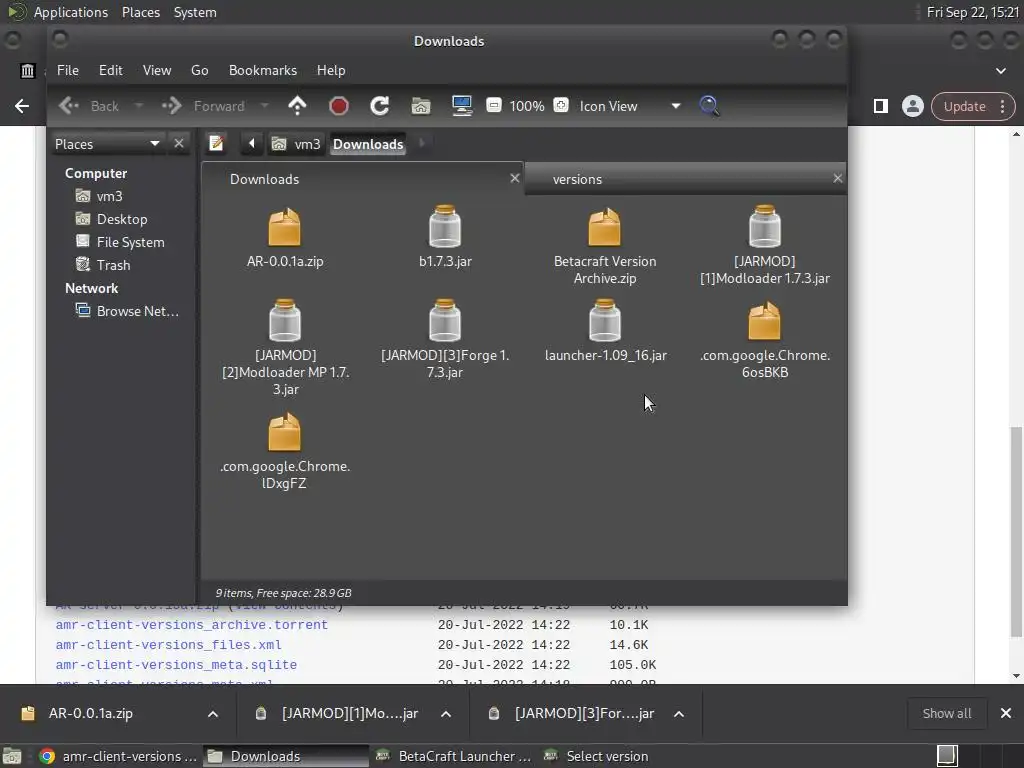The image size is (1024, 768).
Task: Open the Places sidebar type dropdown
Action: pos(108,144)
